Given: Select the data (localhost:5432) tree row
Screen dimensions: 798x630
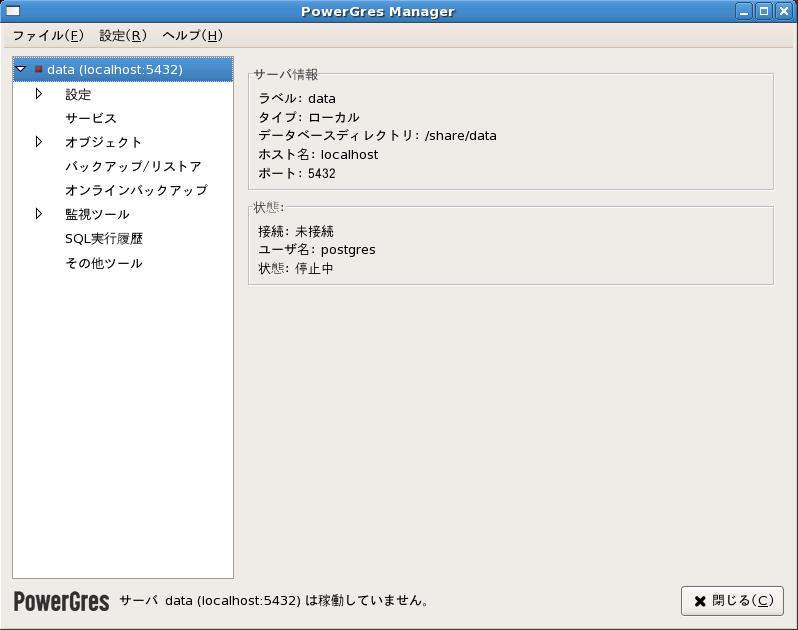Looking at the screenshot, I should [123, 69].
